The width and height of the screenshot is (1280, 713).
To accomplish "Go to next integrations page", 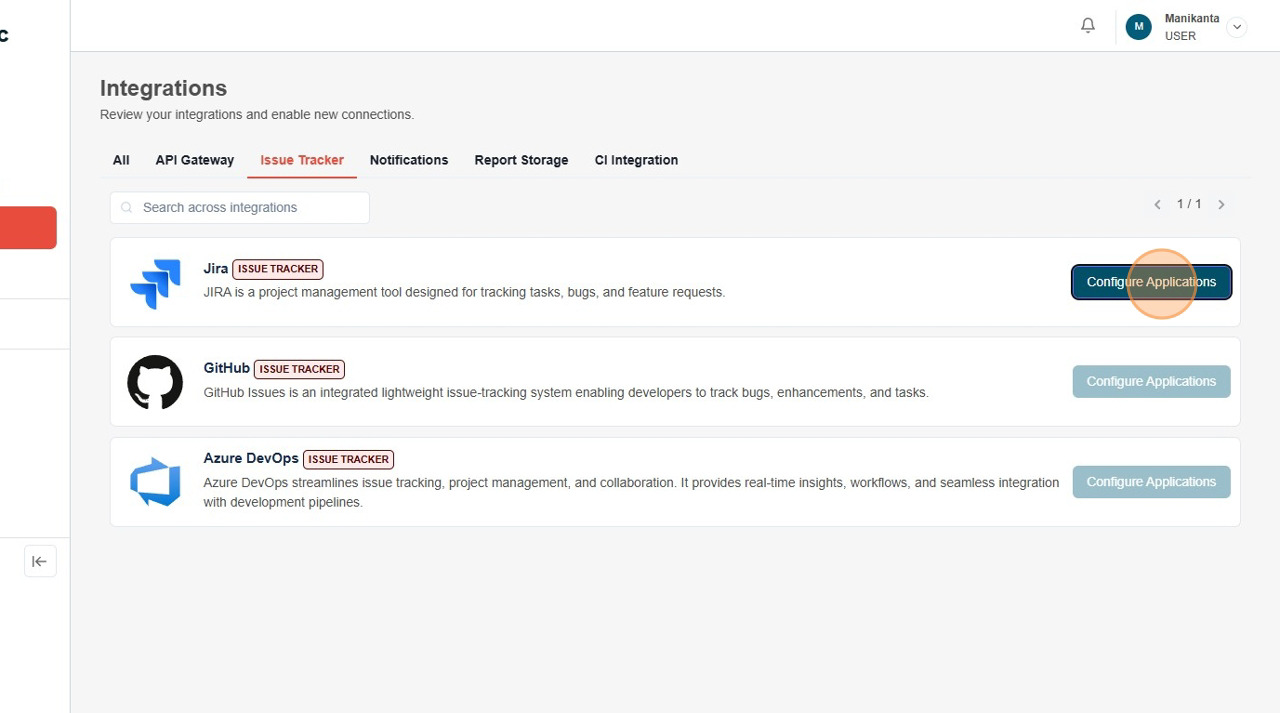I will pyautogui.click(x=1221, y=204).
